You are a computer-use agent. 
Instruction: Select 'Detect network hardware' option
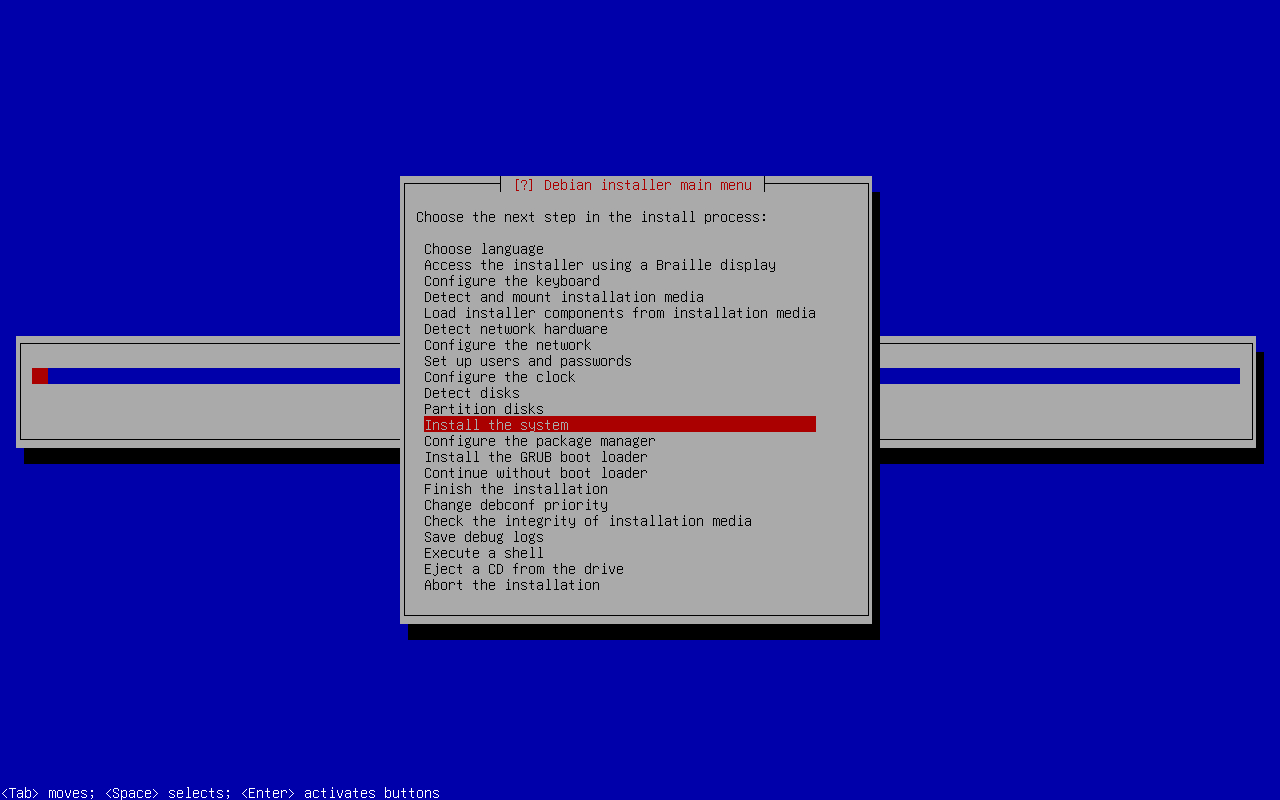(x=515, y=329)
